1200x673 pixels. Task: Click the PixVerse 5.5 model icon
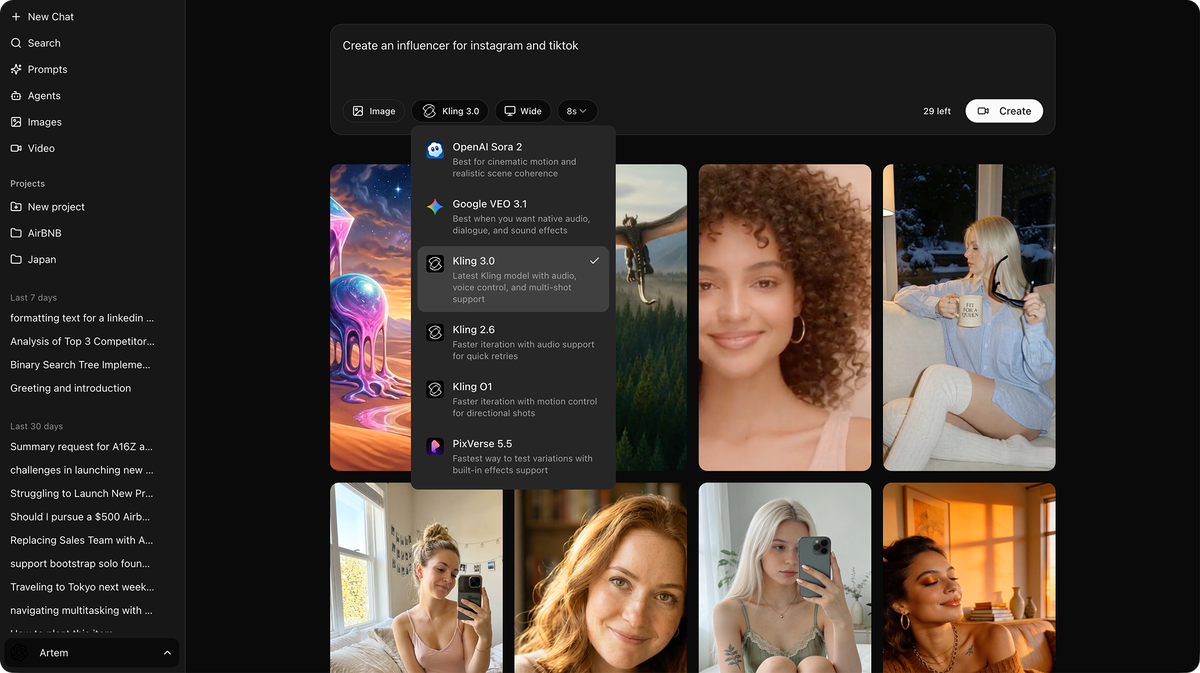(x=435, y=446)
